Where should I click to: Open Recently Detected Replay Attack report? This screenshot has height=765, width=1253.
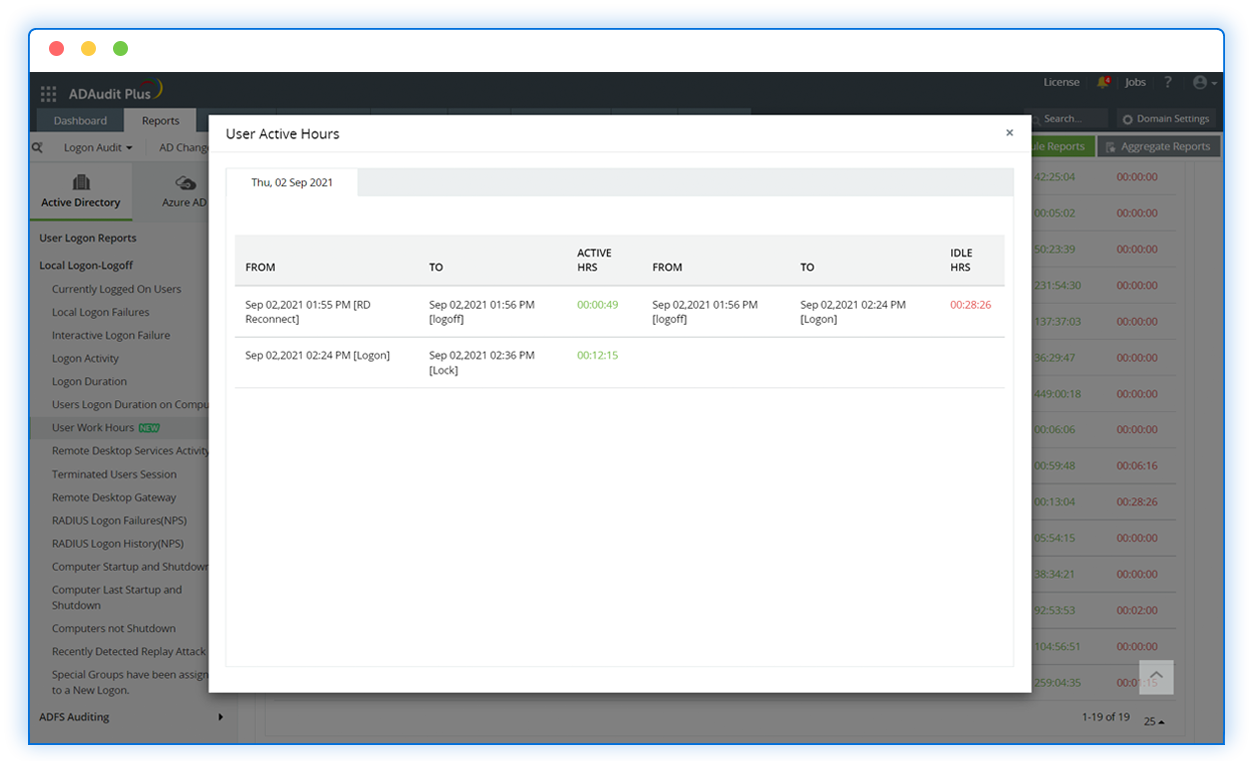pos(129,651)
